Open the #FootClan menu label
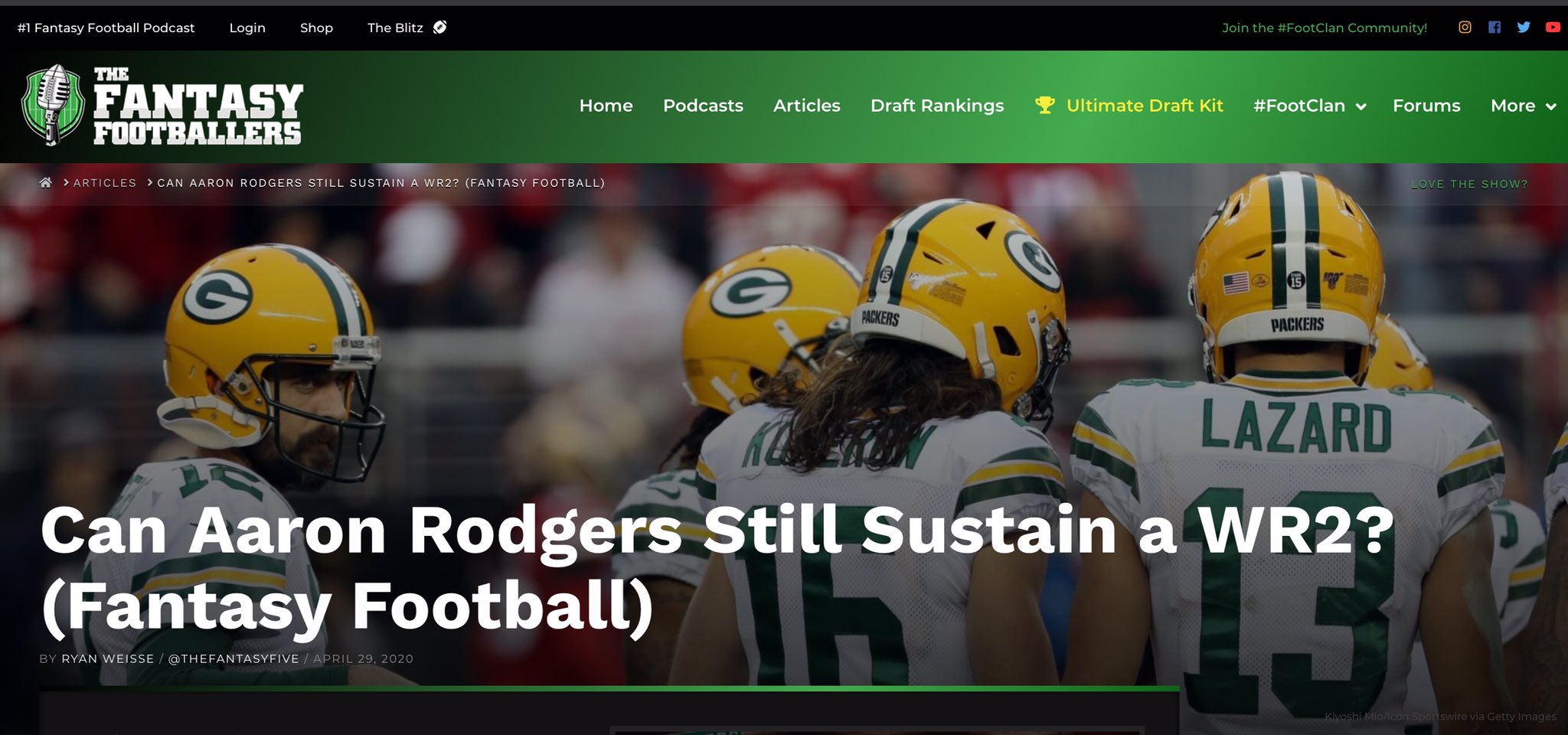The width and height of the screenshot is (1568, 735). (x=1299, y=106)
